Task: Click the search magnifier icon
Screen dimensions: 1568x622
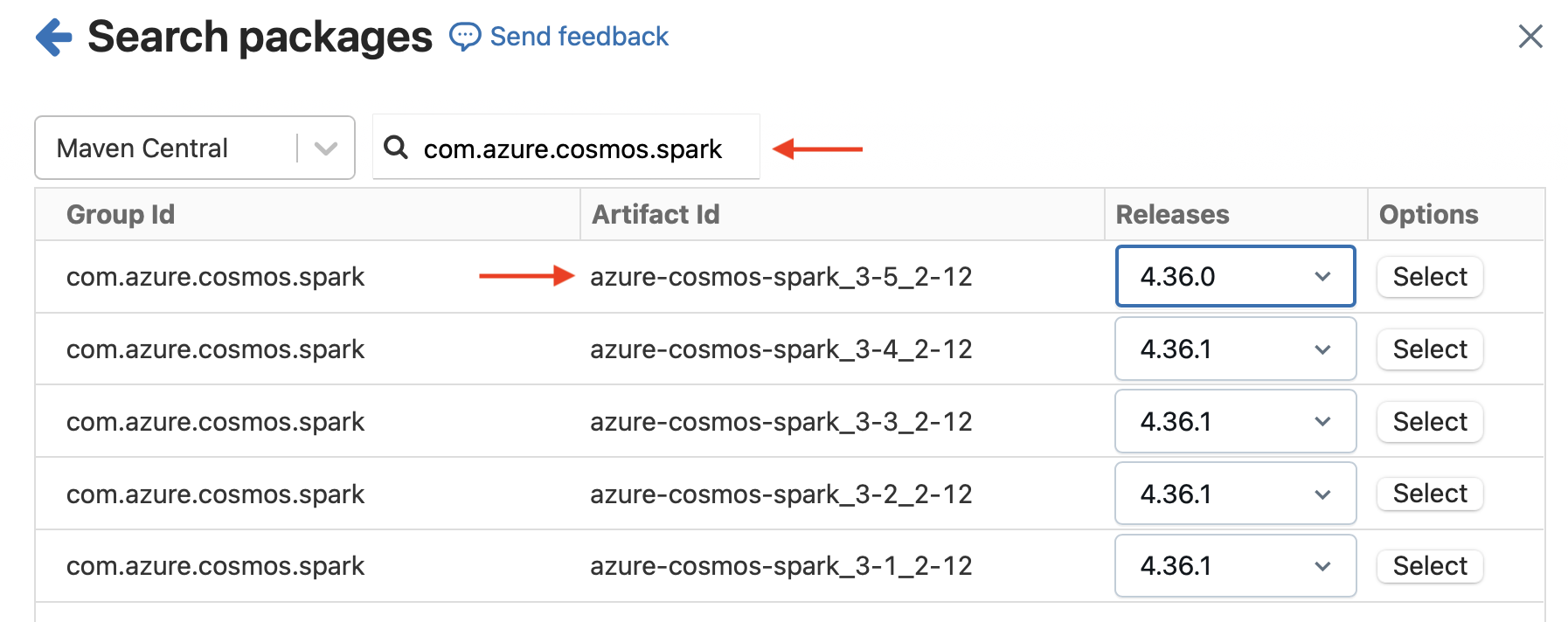Action: click(x=396, y=148)
